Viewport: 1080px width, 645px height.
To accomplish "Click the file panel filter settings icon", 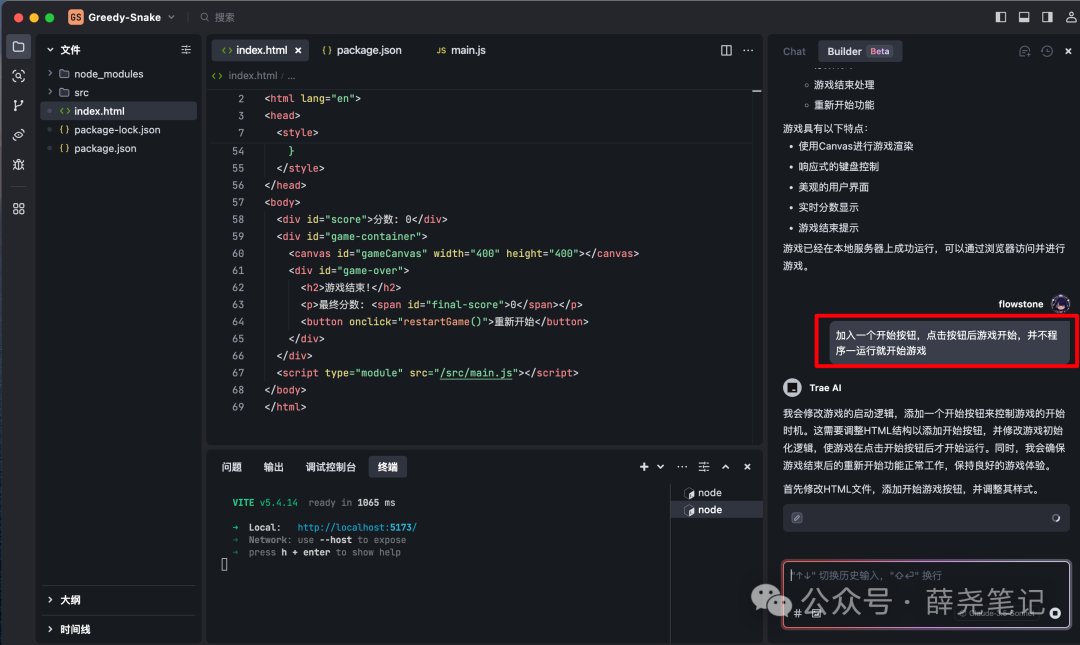I will 186,50.
